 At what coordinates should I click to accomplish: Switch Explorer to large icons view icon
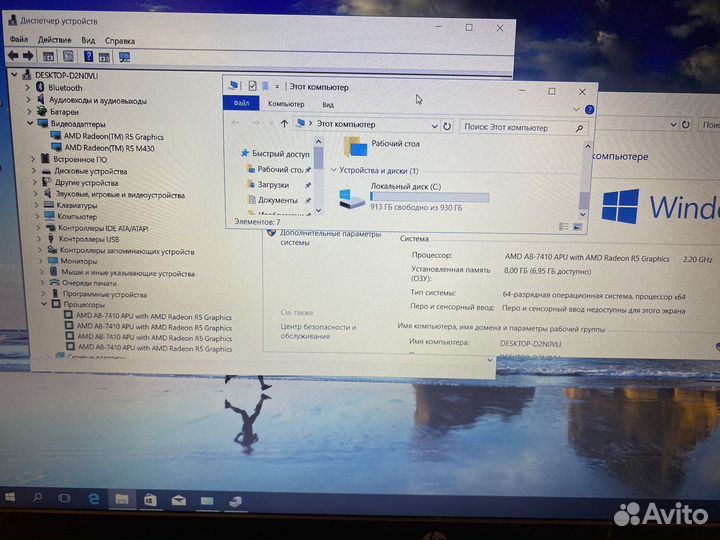click(x=577, y=227)
